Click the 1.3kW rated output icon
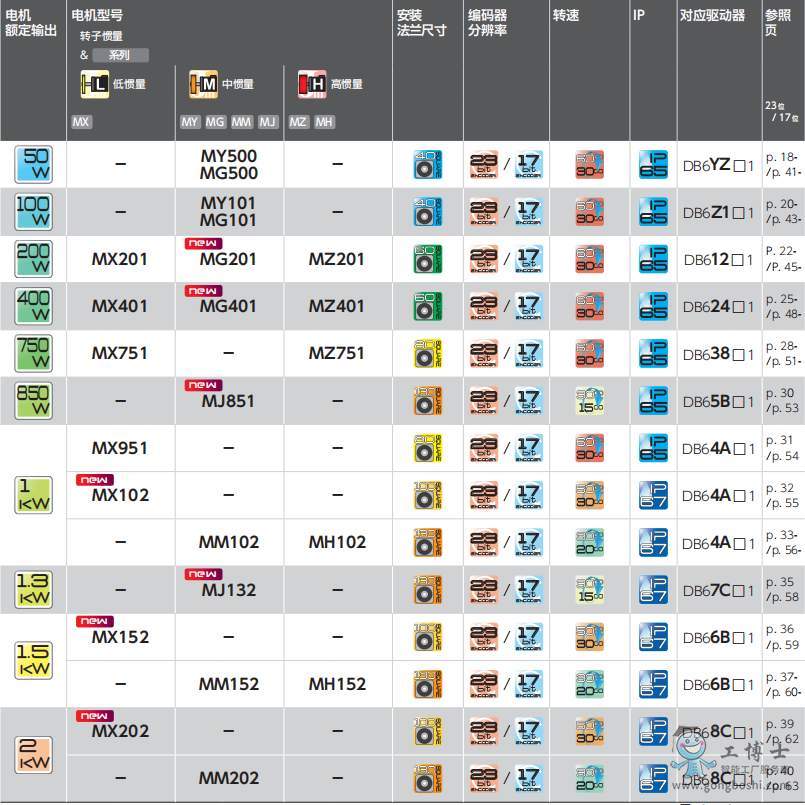The width and height of the screenshot is (805, 805). coord(34,590)
